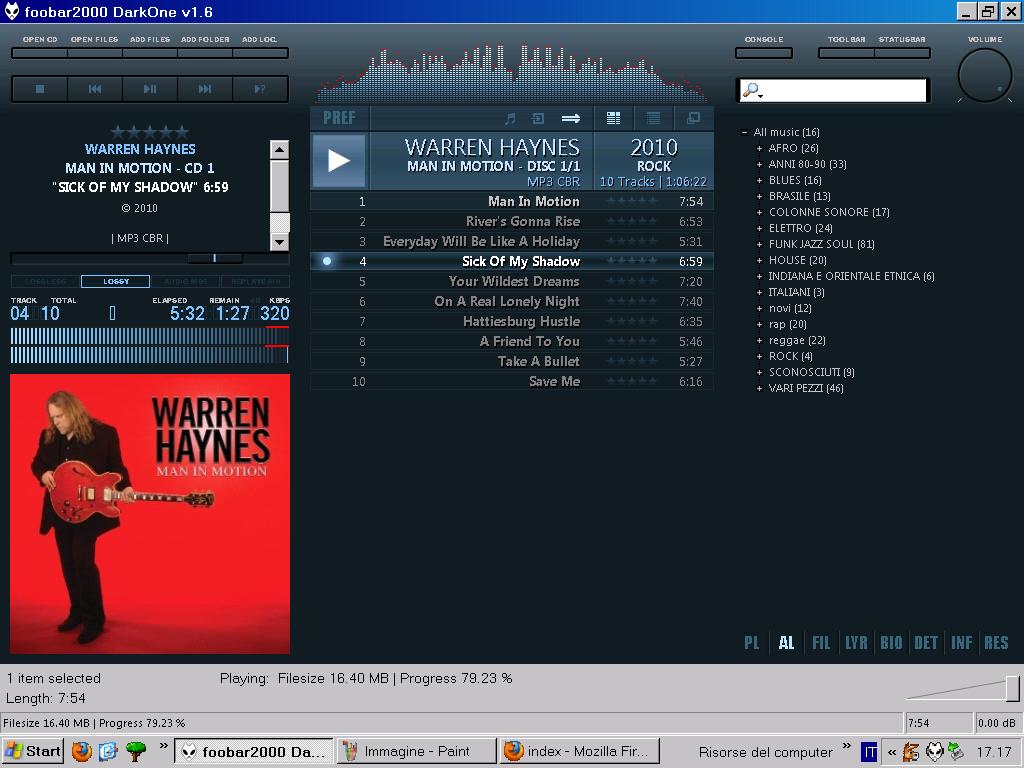
Task: Switch to the AL panel tab
Action: [x=786, y=643]
